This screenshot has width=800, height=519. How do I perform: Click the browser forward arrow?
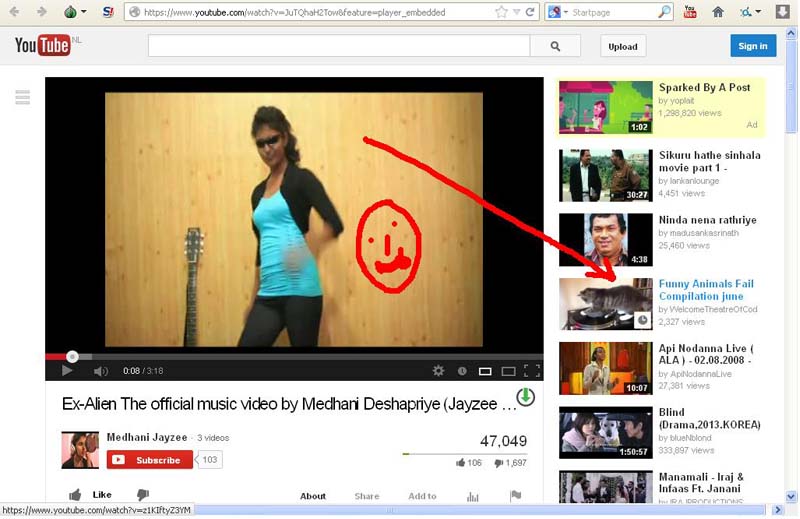41,11
